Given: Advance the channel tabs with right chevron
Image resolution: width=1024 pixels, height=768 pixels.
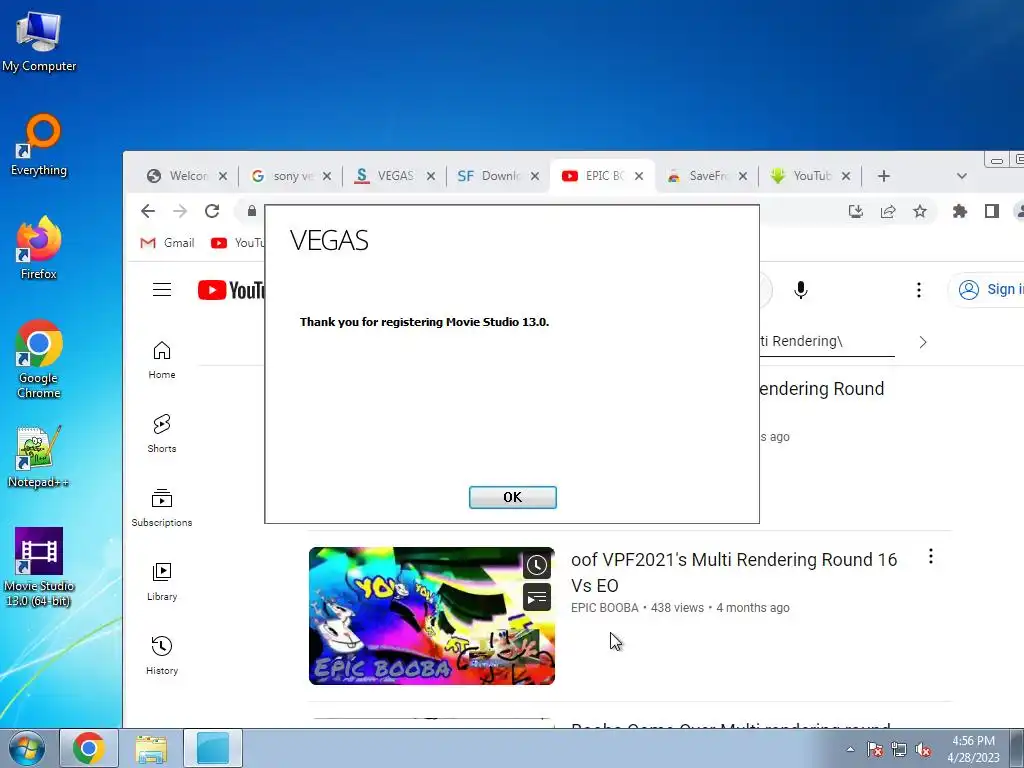Looking at the screenshot, I should (923, 342).
